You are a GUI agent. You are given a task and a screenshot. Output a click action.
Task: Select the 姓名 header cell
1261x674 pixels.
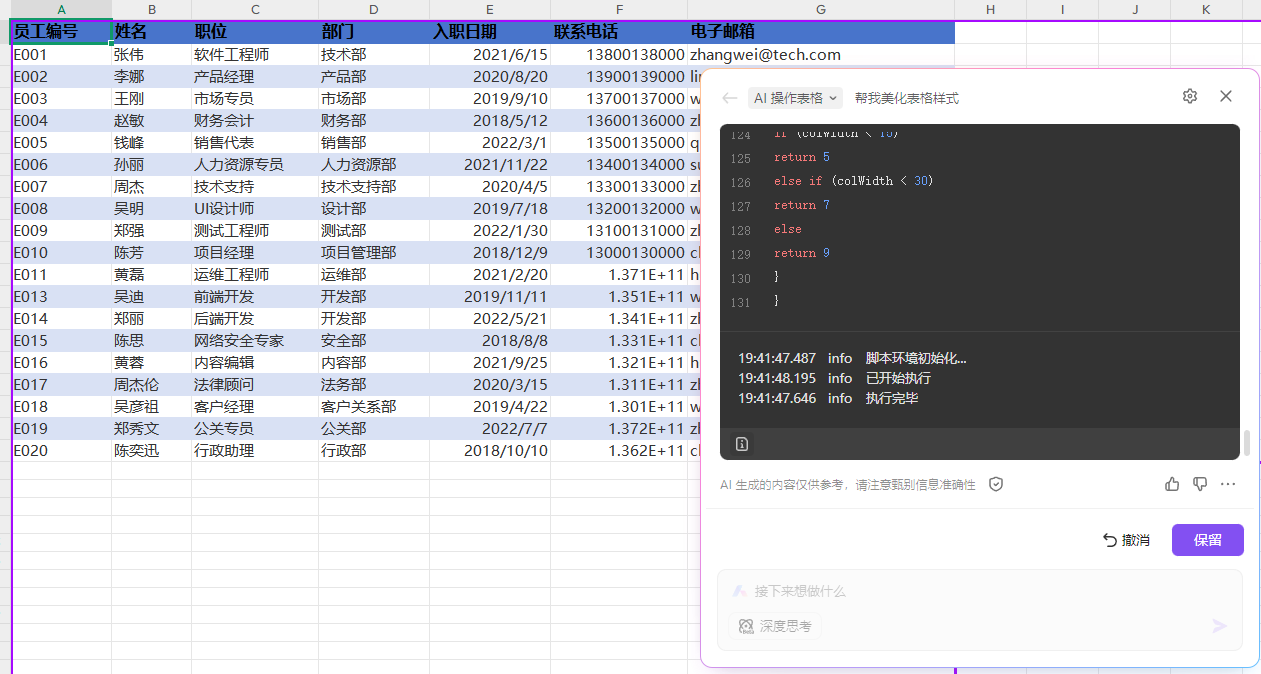pos(152,32)
